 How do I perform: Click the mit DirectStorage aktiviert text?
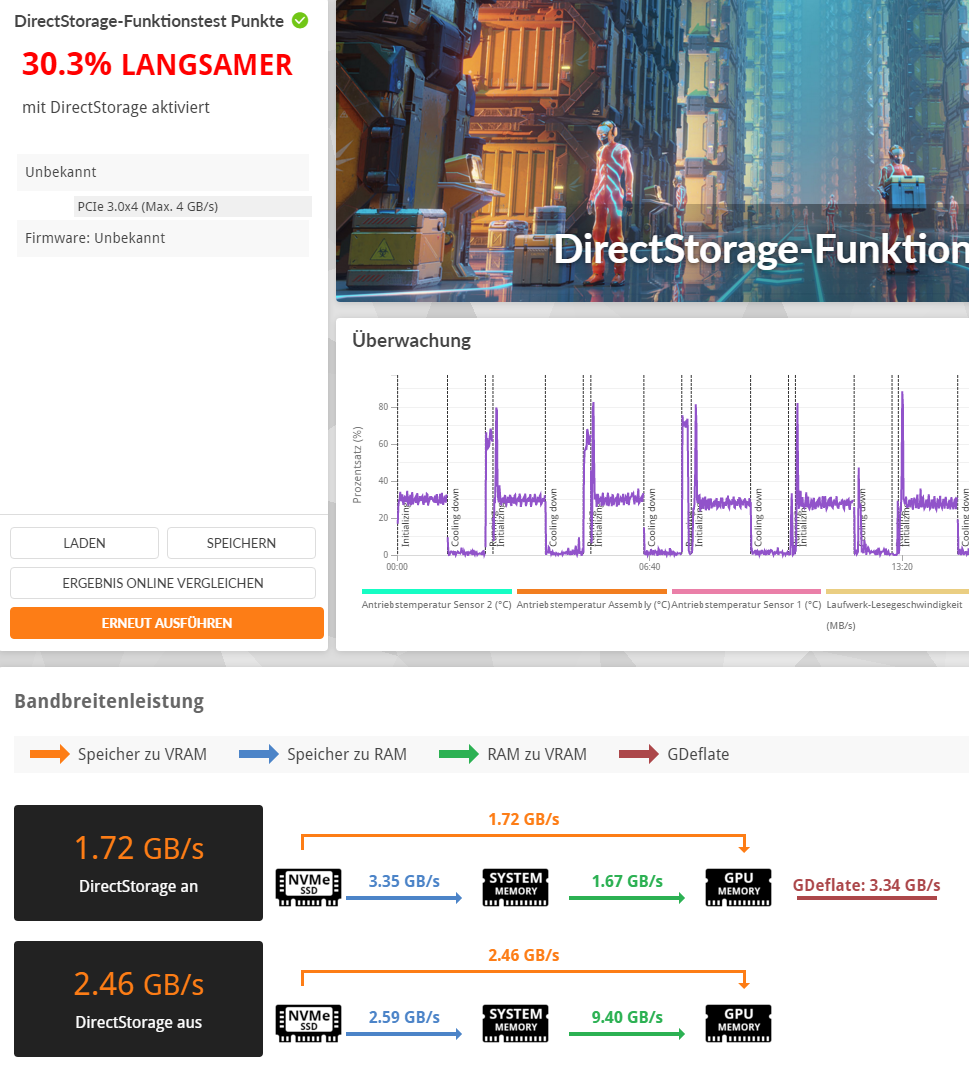(116, 108)
